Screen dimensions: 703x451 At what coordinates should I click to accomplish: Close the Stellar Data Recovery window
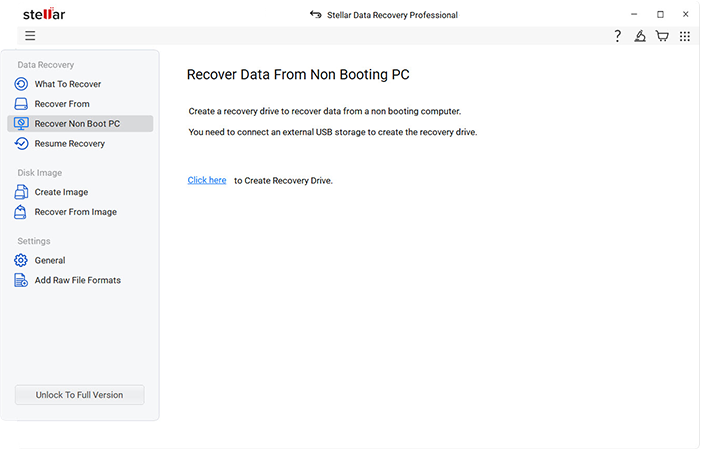686,15
